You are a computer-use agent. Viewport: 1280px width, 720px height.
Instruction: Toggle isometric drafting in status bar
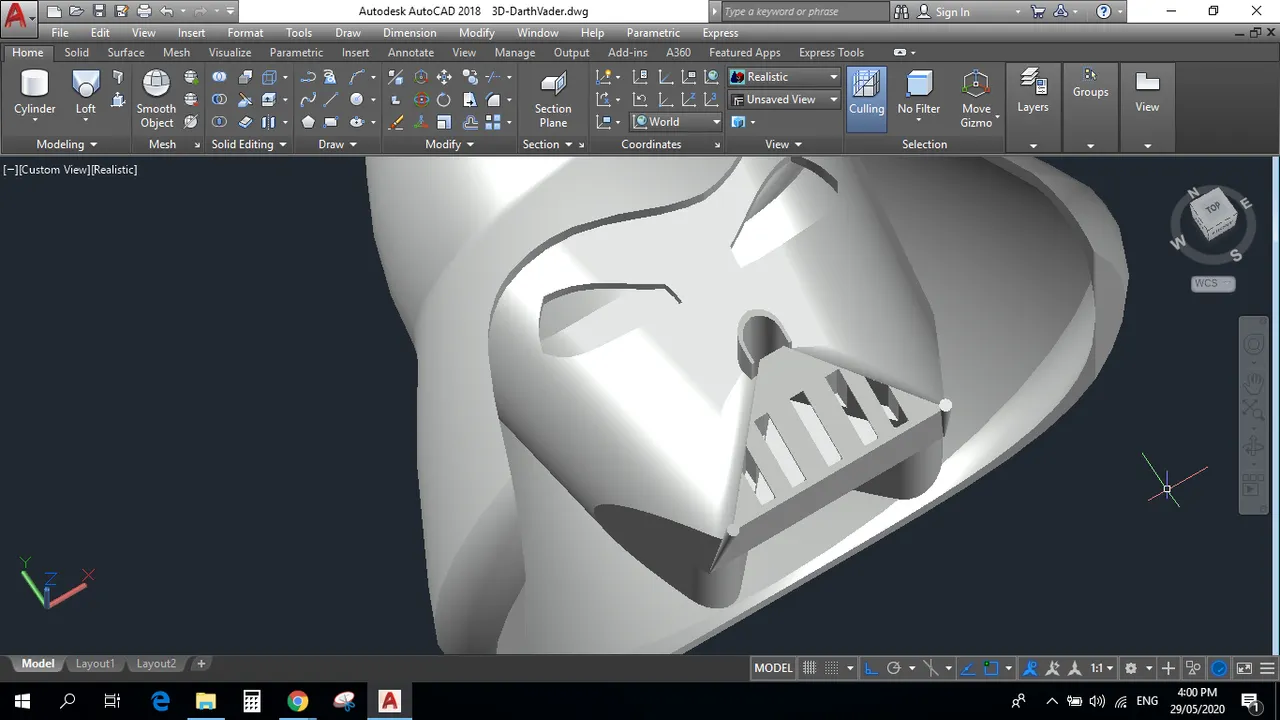click(931, 668)
